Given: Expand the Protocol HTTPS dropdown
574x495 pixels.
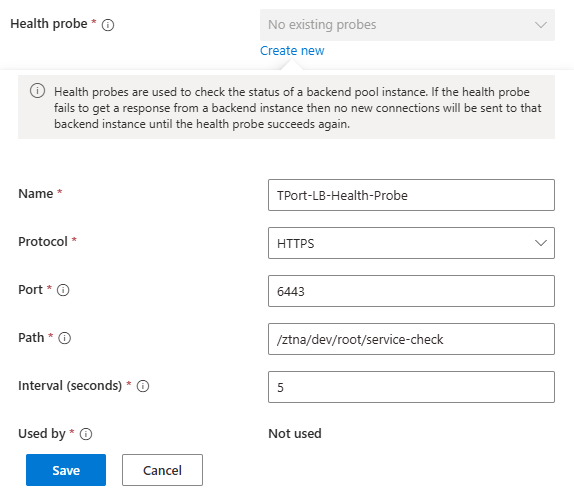Looking at the screenshot, I should pyautogui.click(x=411, y=243).
